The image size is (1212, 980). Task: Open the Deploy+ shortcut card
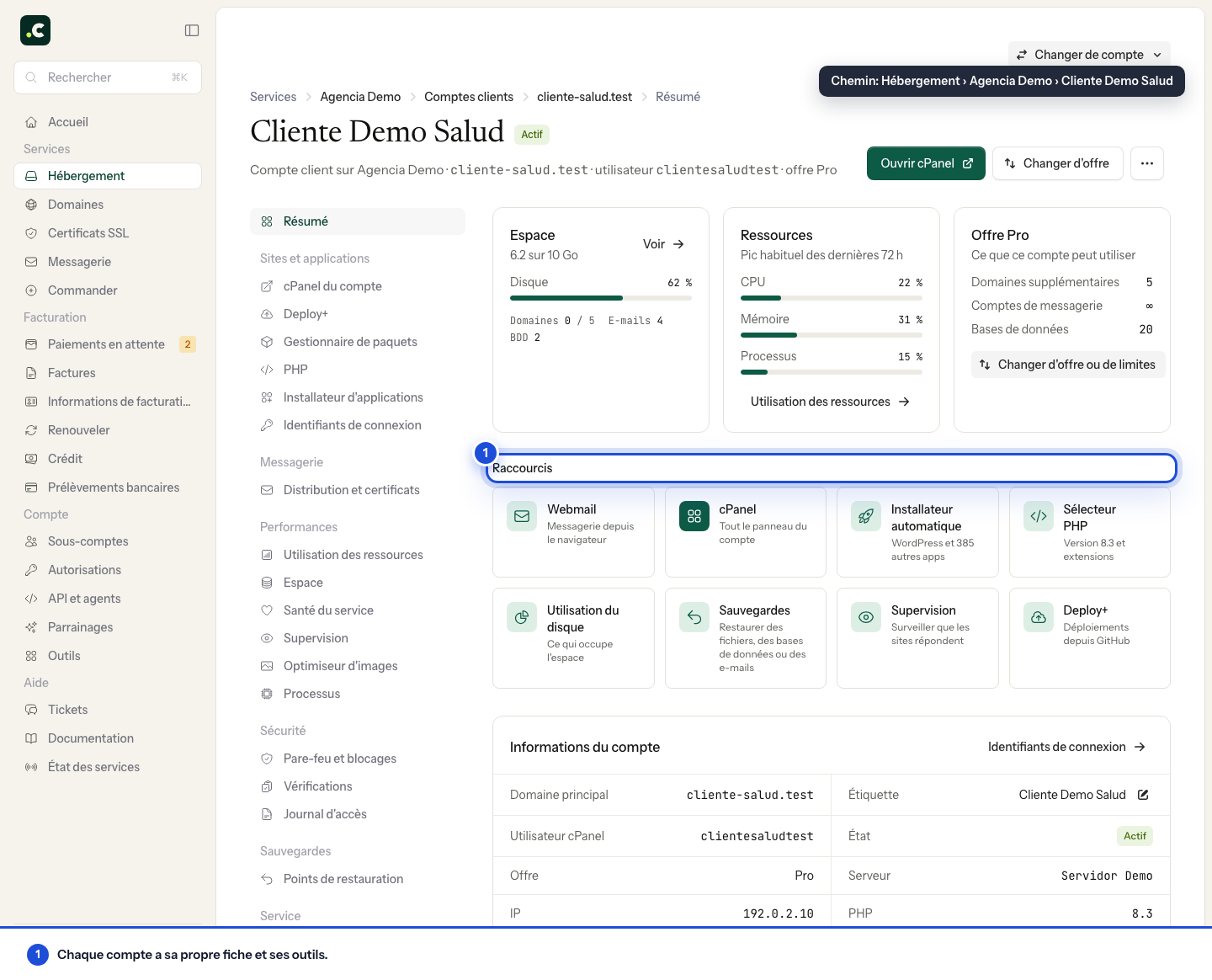tap(1090, 638)
